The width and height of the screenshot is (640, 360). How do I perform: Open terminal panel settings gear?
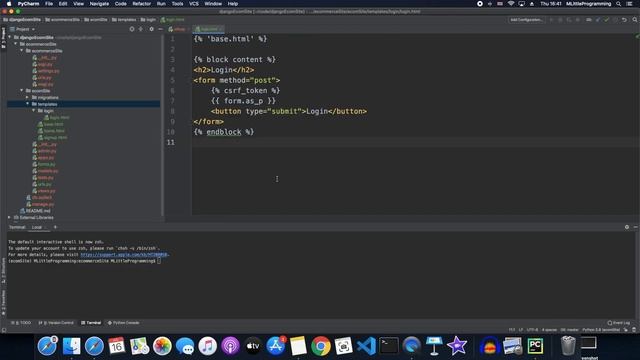[627, 227]
